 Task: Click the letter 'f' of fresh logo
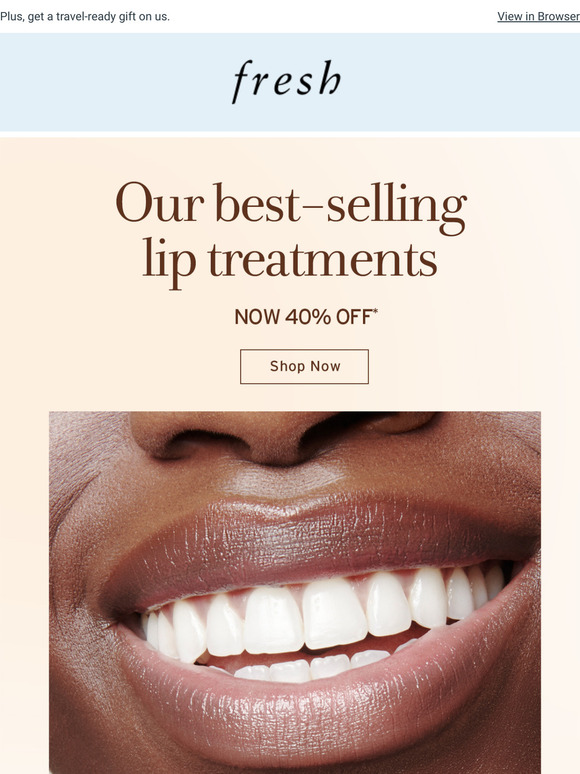[x=242, y=82]
